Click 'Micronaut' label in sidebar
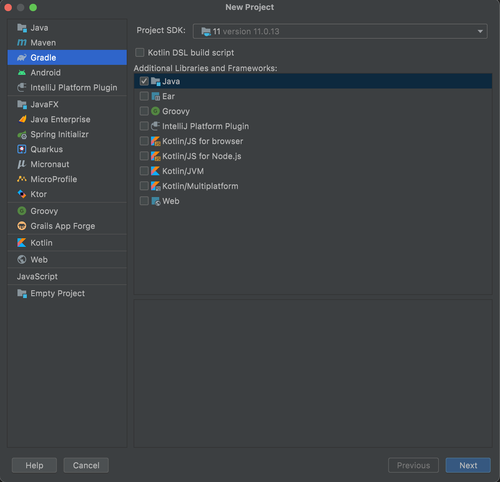Image resolution: width=500 pixels, height=482 pixels. (x=50, y=164)
